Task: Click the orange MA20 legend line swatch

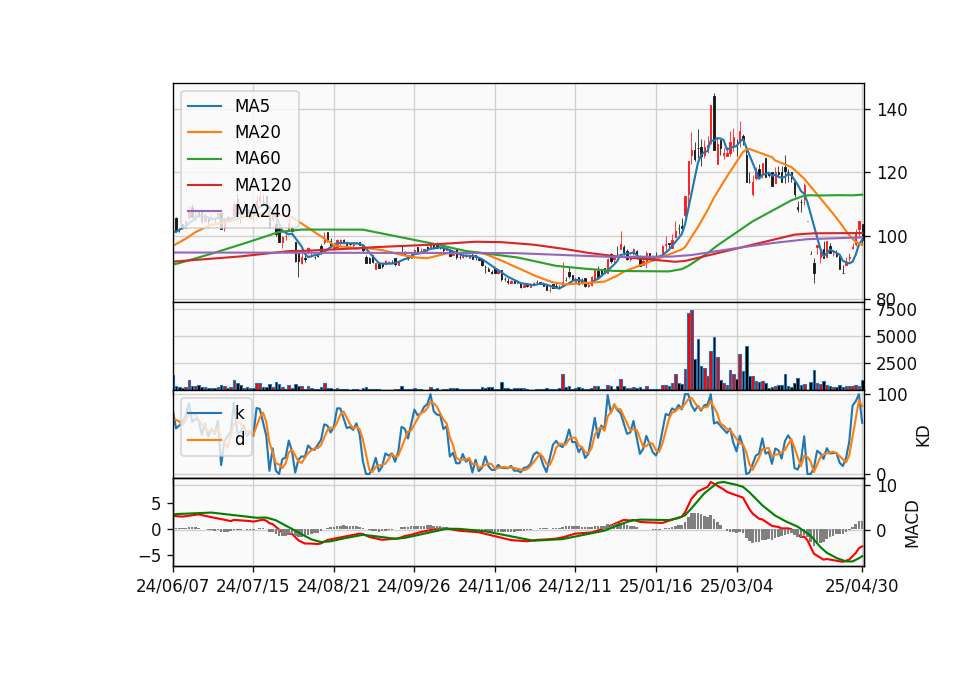Action: click(204, 132)
